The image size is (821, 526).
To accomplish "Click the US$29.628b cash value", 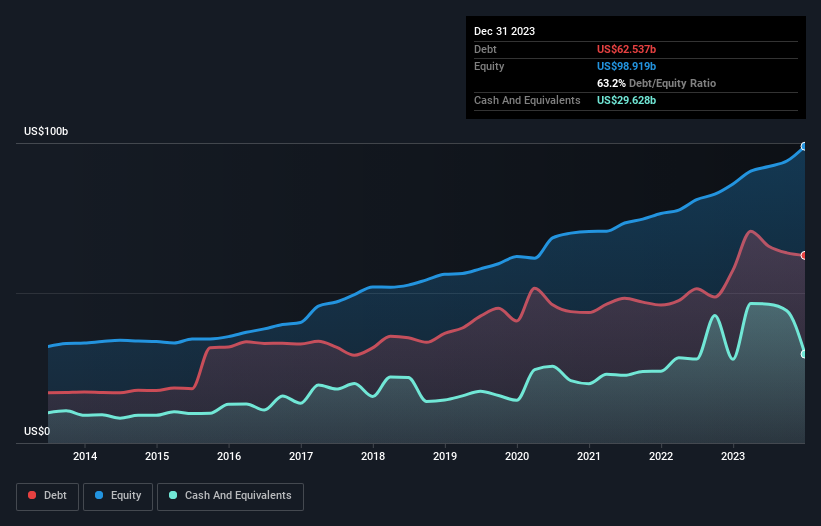I will point(626,100).
